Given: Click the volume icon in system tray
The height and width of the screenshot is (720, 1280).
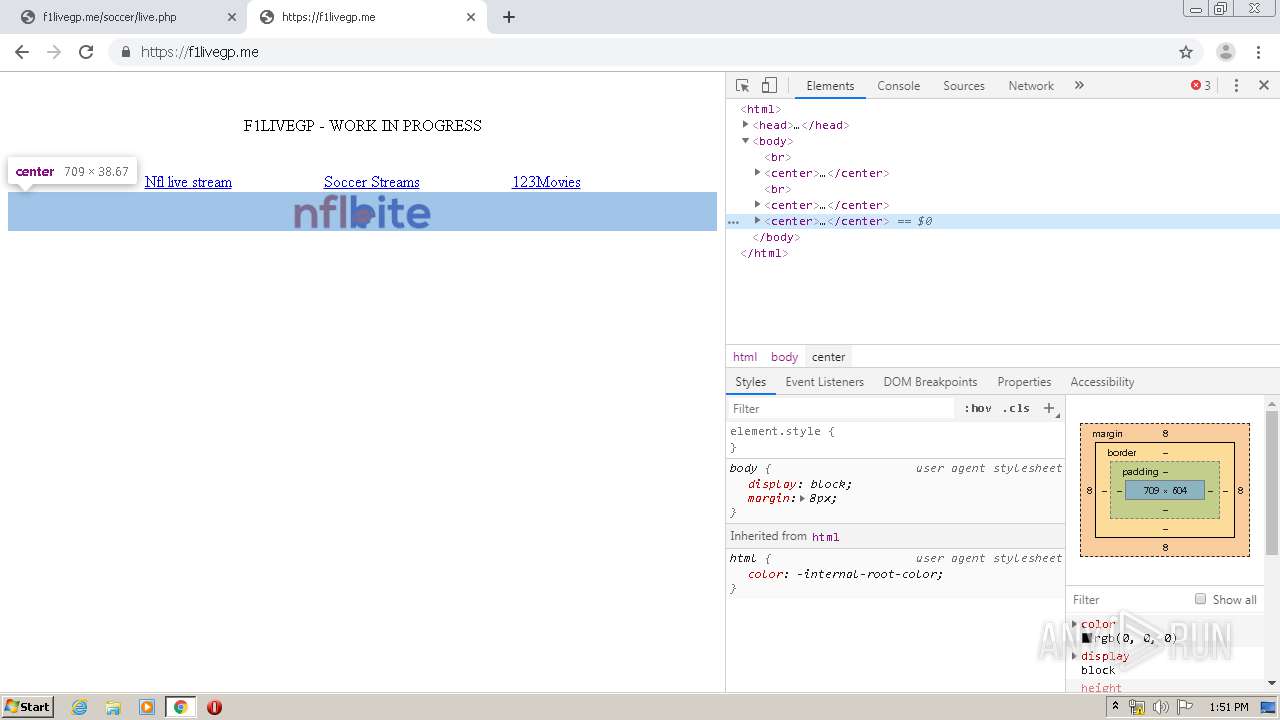Looking at the screenshot, I should 1161,707.
